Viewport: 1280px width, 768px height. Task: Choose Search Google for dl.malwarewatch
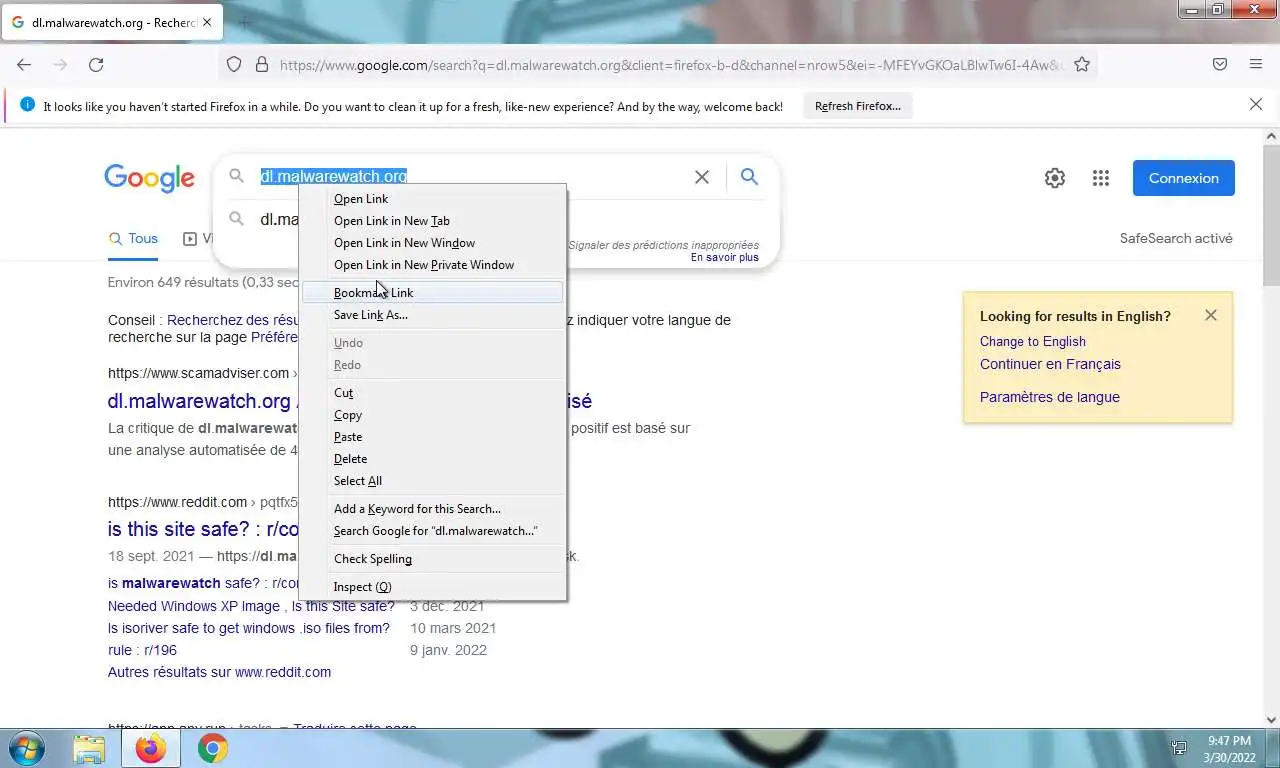[x=433, y=531]
